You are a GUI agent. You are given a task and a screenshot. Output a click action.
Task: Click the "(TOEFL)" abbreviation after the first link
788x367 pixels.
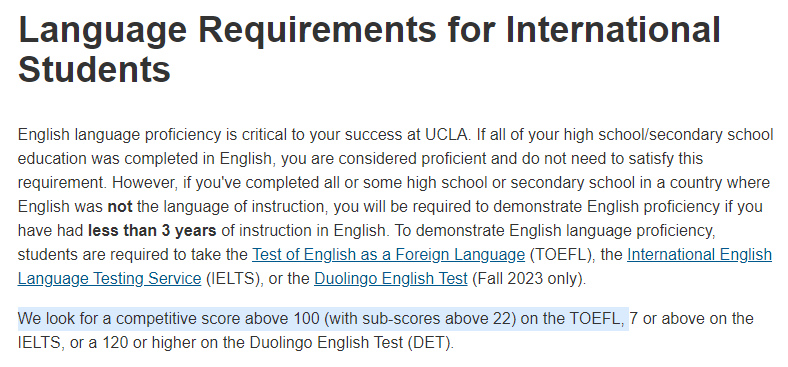562,255
